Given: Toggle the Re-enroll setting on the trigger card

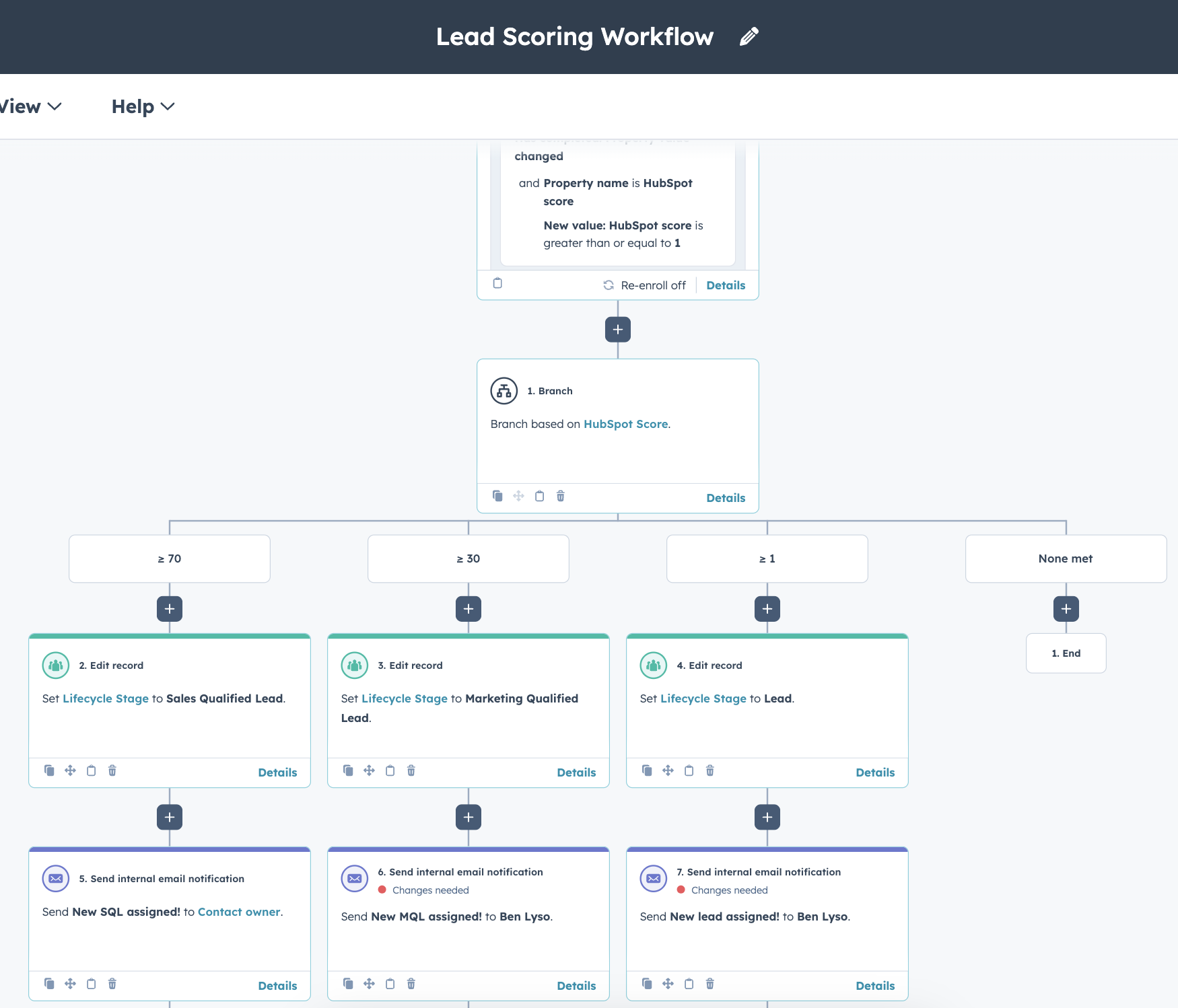Looking at the screenshot, I should click(644, 285).
